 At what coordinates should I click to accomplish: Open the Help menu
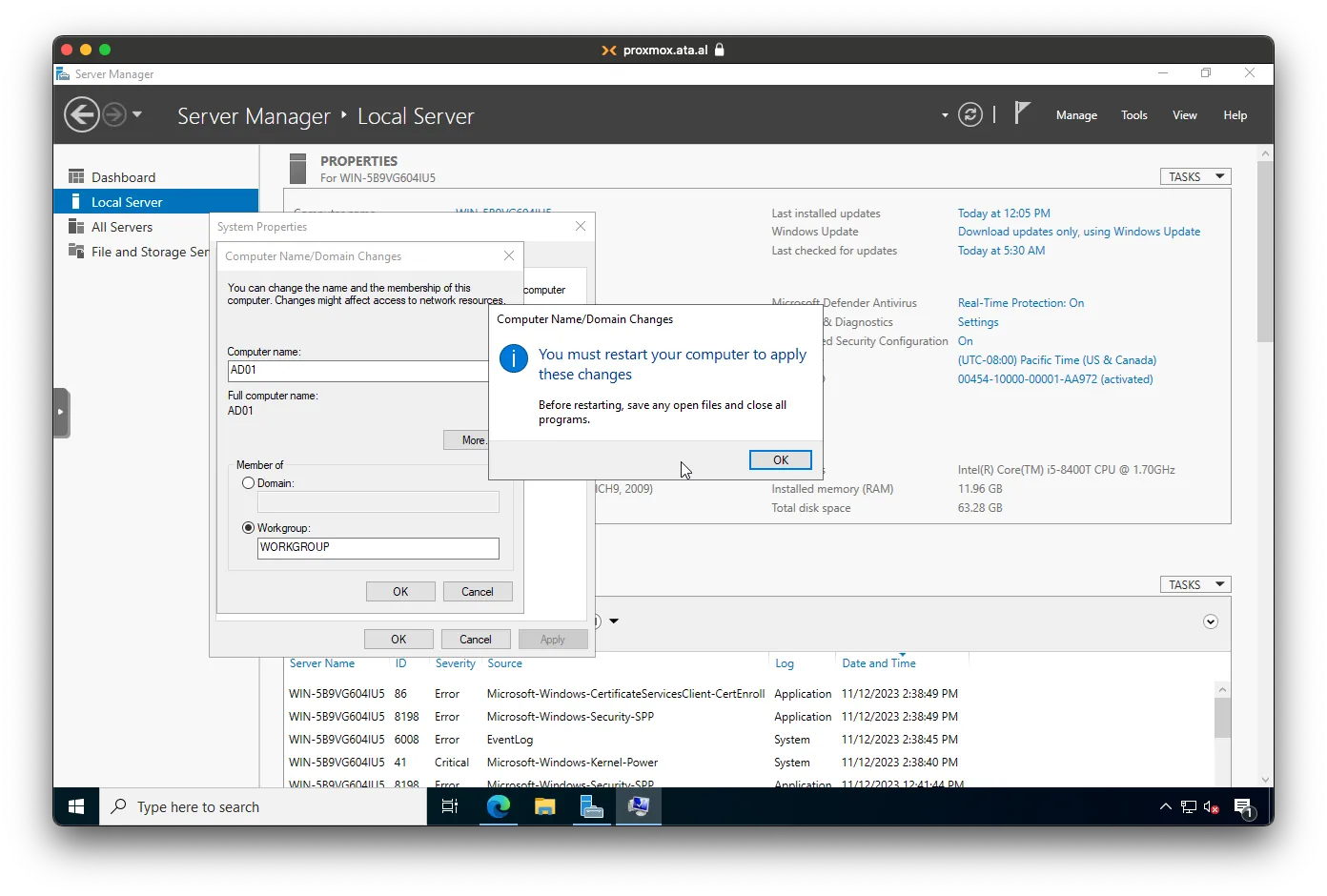[x=1235, y=115]
